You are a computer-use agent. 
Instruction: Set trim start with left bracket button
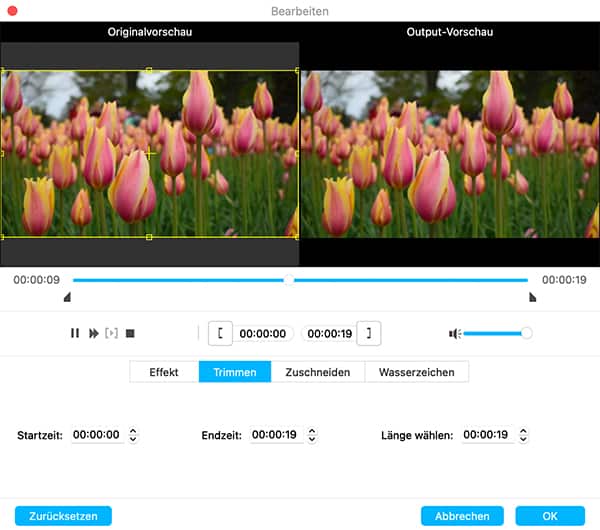coord(220,334)
